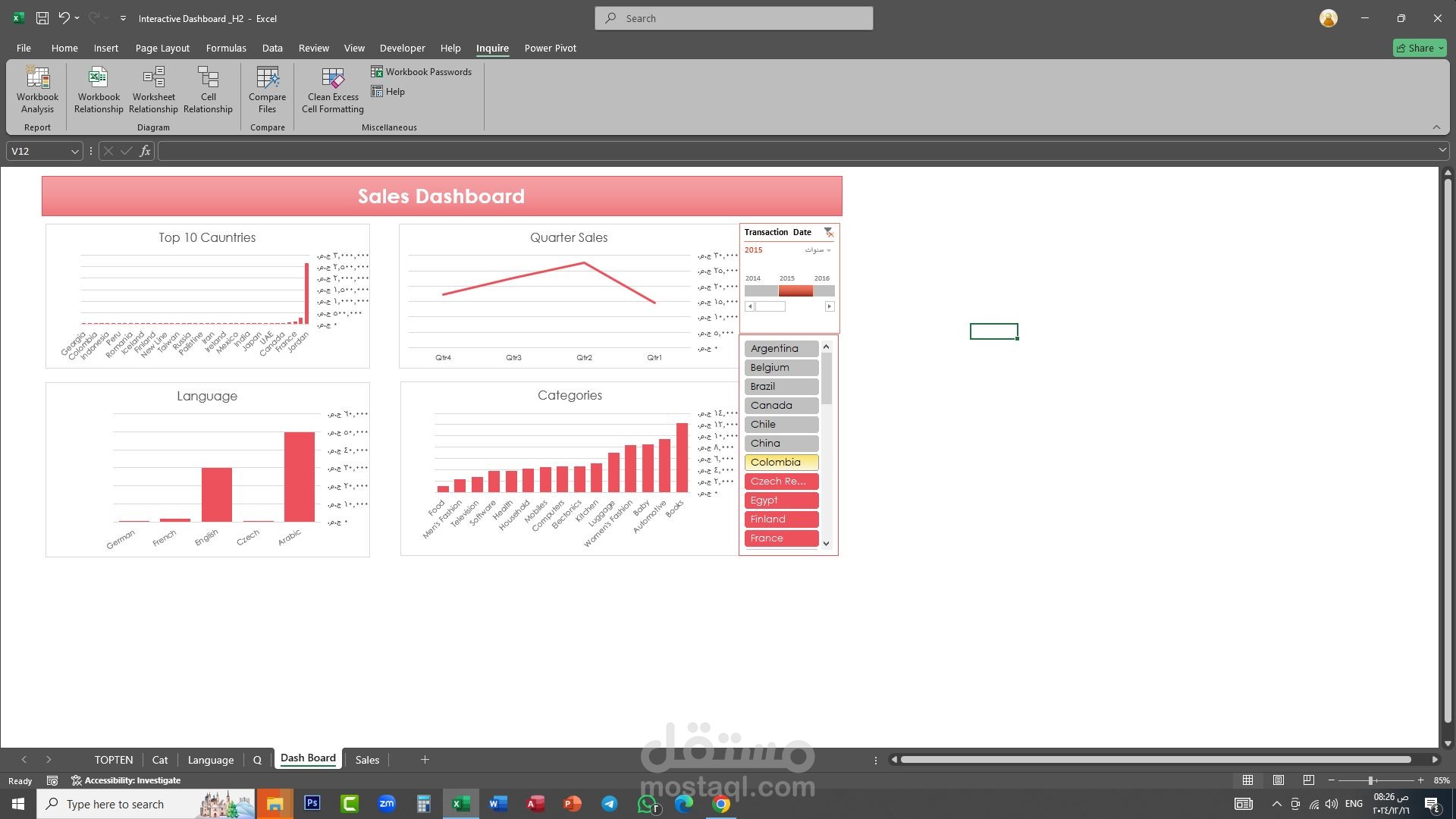Toggle Colombia in country slicer

(781, 463)
